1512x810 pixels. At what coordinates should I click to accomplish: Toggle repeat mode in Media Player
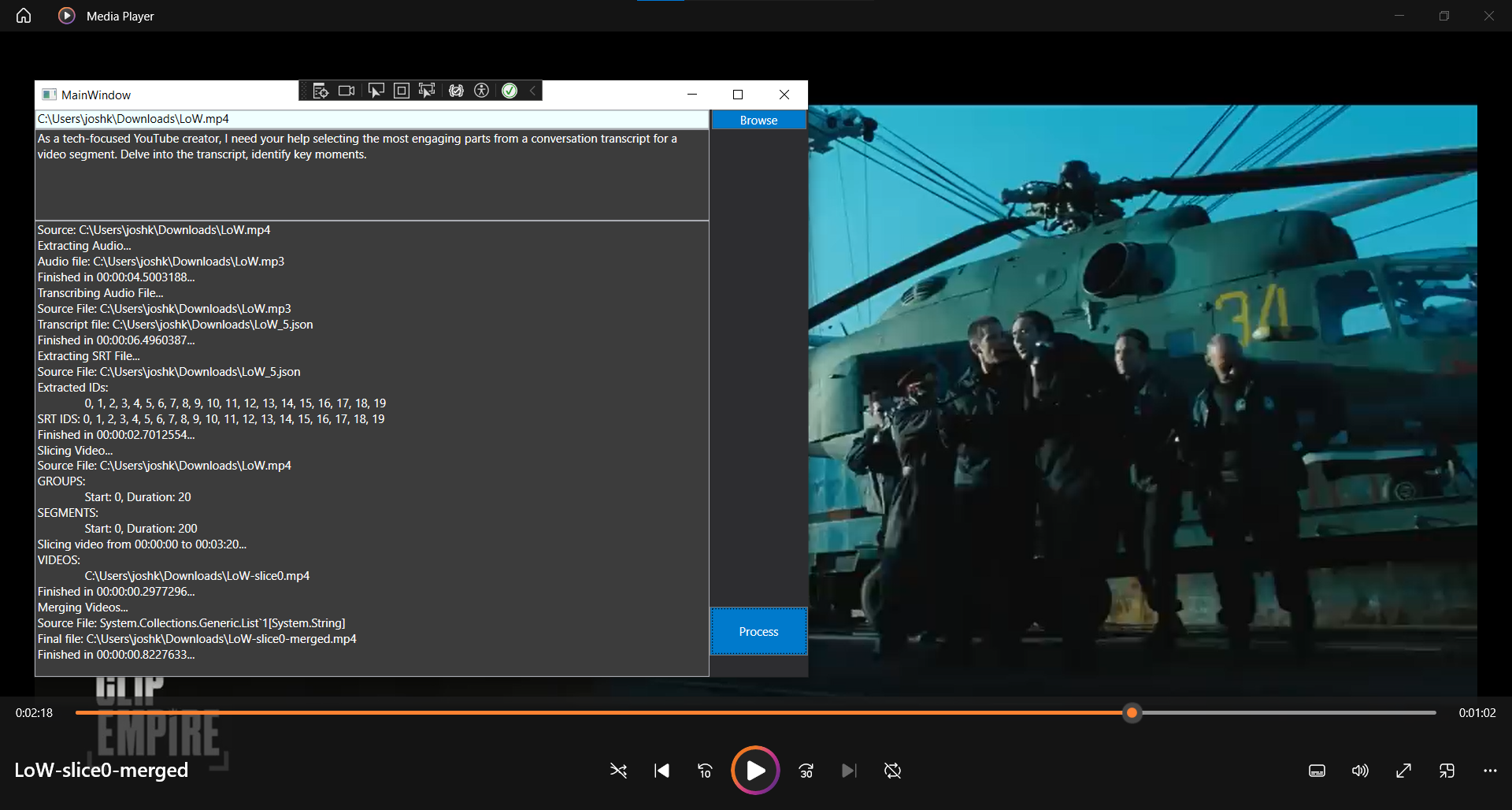coord(892,771)
